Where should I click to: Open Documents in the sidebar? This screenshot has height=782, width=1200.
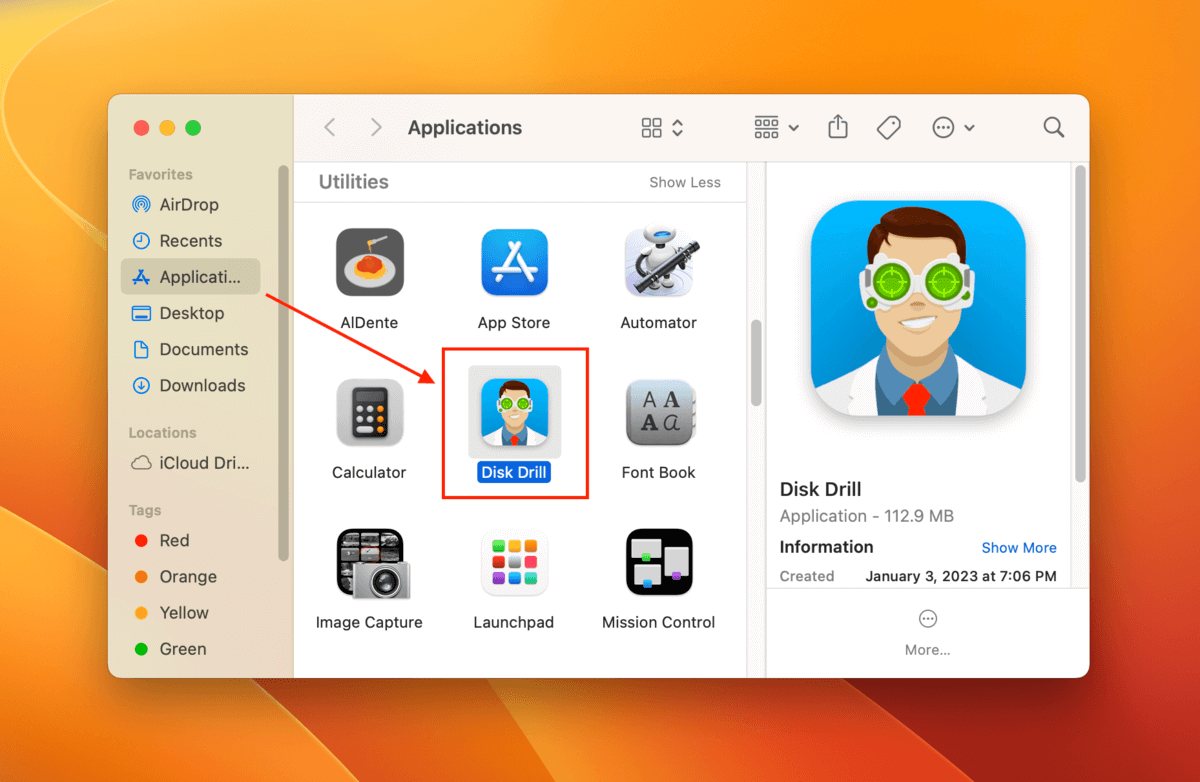pos(190,349)
